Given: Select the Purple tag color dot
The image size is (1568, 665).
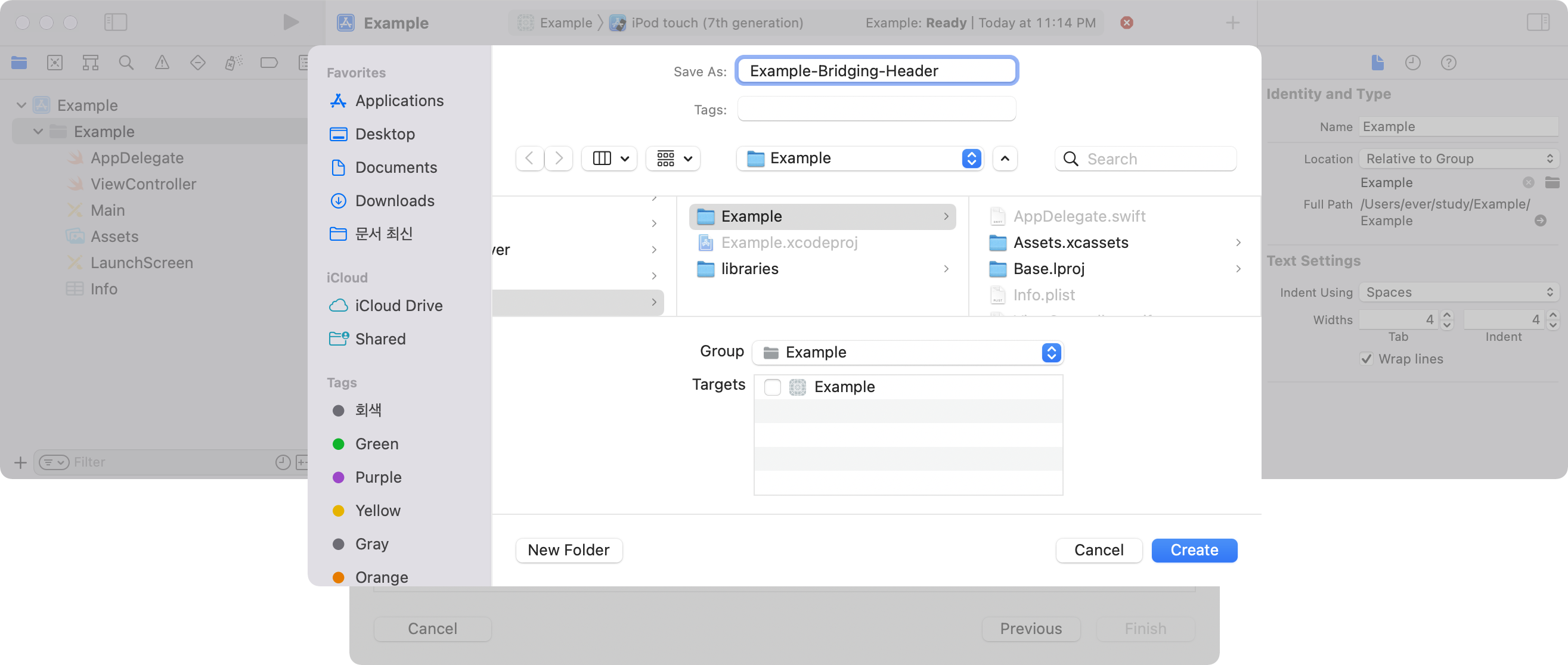Looking at the screenshot, I should 339,478.
